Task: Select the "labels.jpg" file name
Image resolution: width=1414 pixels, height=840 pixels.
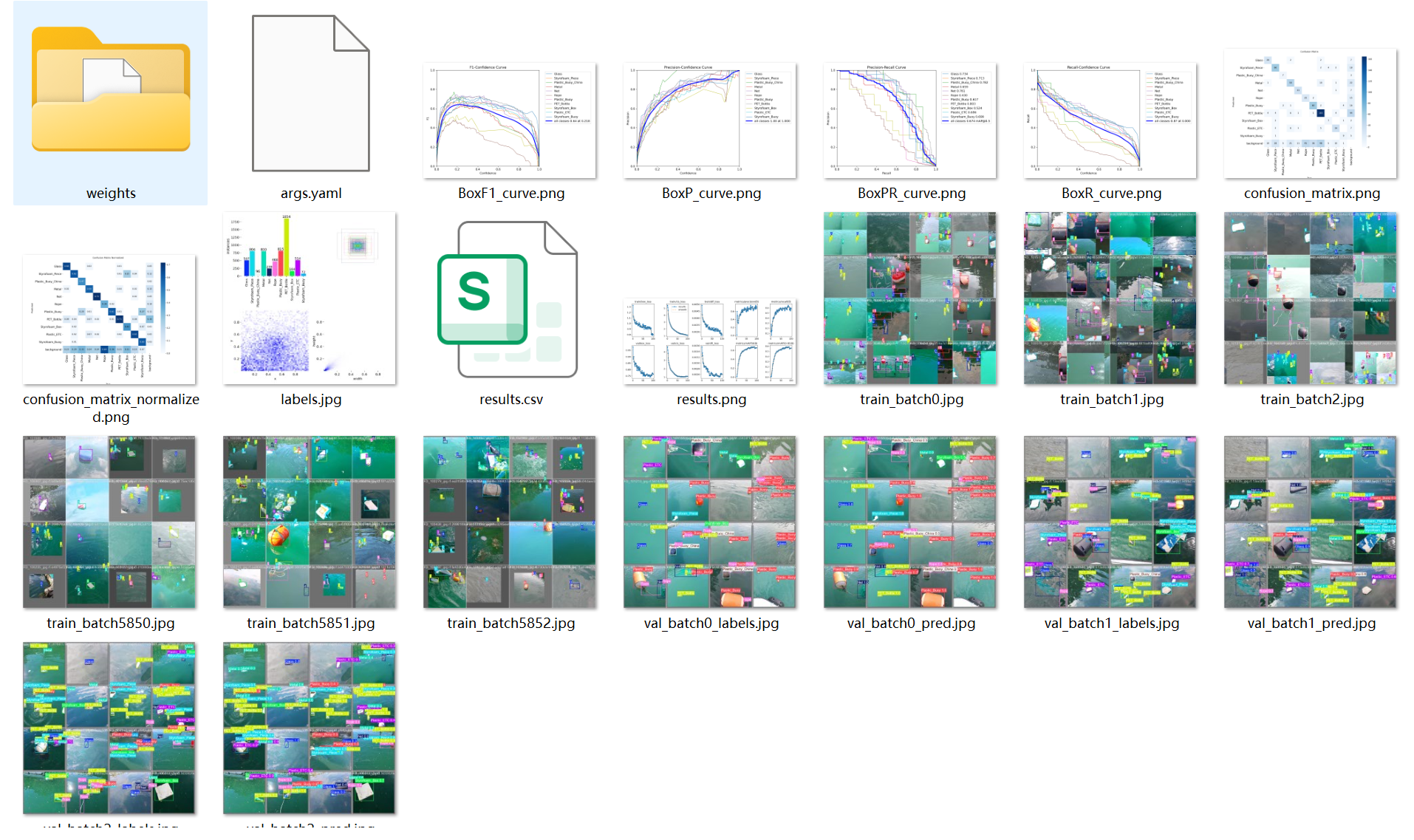Action: pyautogui.click(x=311, y=400)
